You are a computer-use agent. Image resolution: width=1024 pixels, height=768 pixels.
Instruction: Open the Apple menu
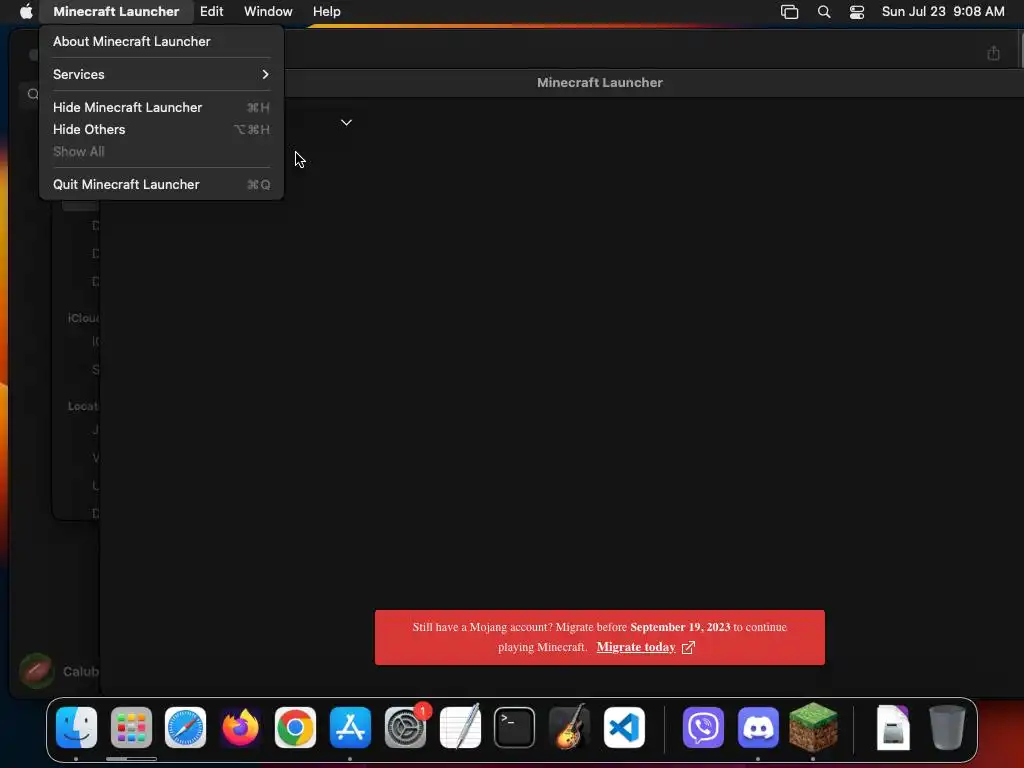click(25, 11)
